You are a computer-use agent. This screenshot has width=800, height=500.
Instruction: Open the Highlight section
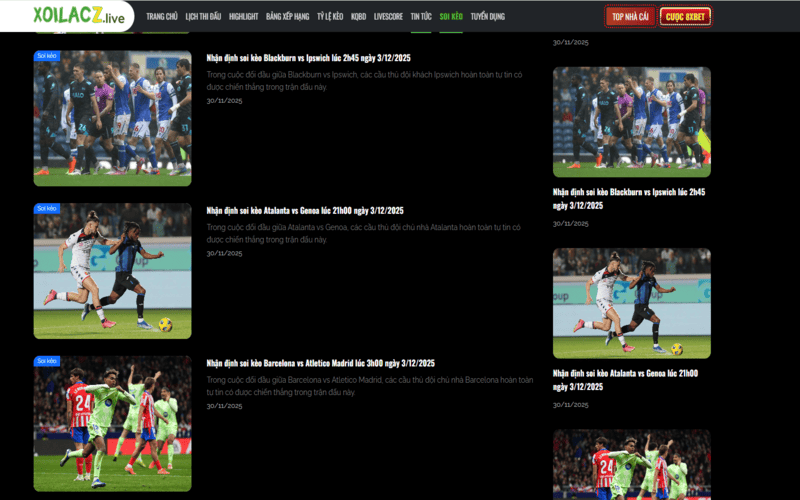(x=243, y=17)
